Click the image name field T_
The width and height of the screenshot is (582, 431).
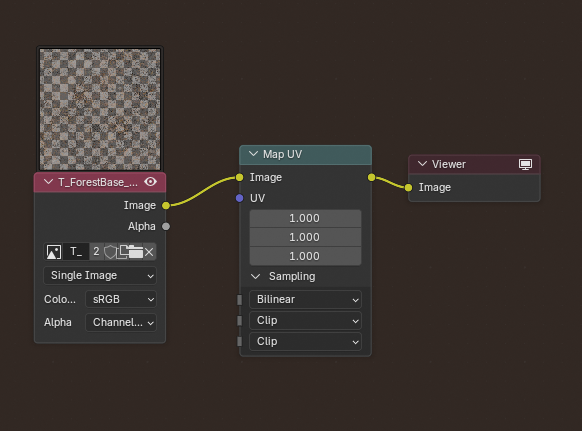(x=76, y=252)
